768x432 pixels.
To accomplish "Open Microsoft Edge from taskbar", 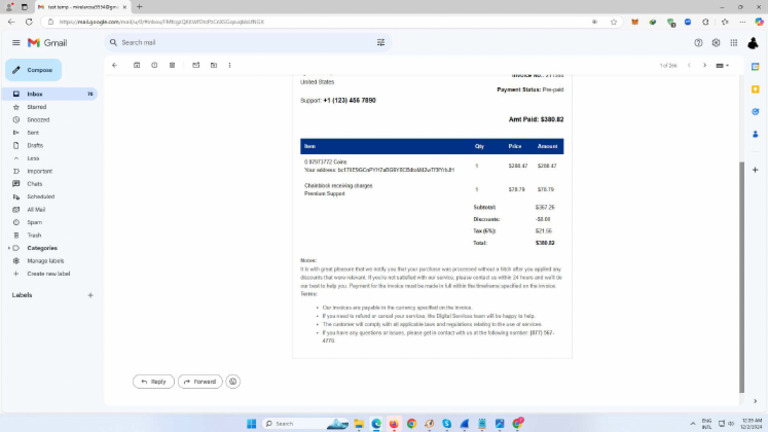I will coord(376,424).
